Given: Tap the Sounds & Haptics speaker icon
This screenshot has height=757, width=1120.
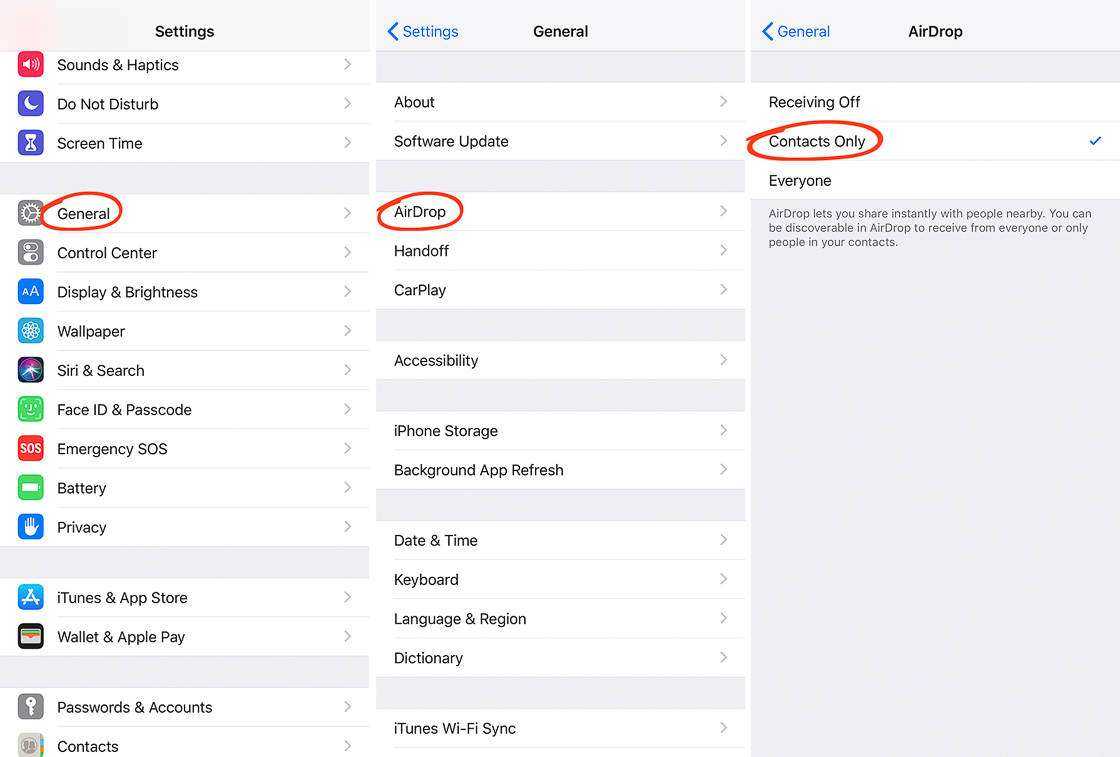Looking at the screenshot, I should click(31, 65).
